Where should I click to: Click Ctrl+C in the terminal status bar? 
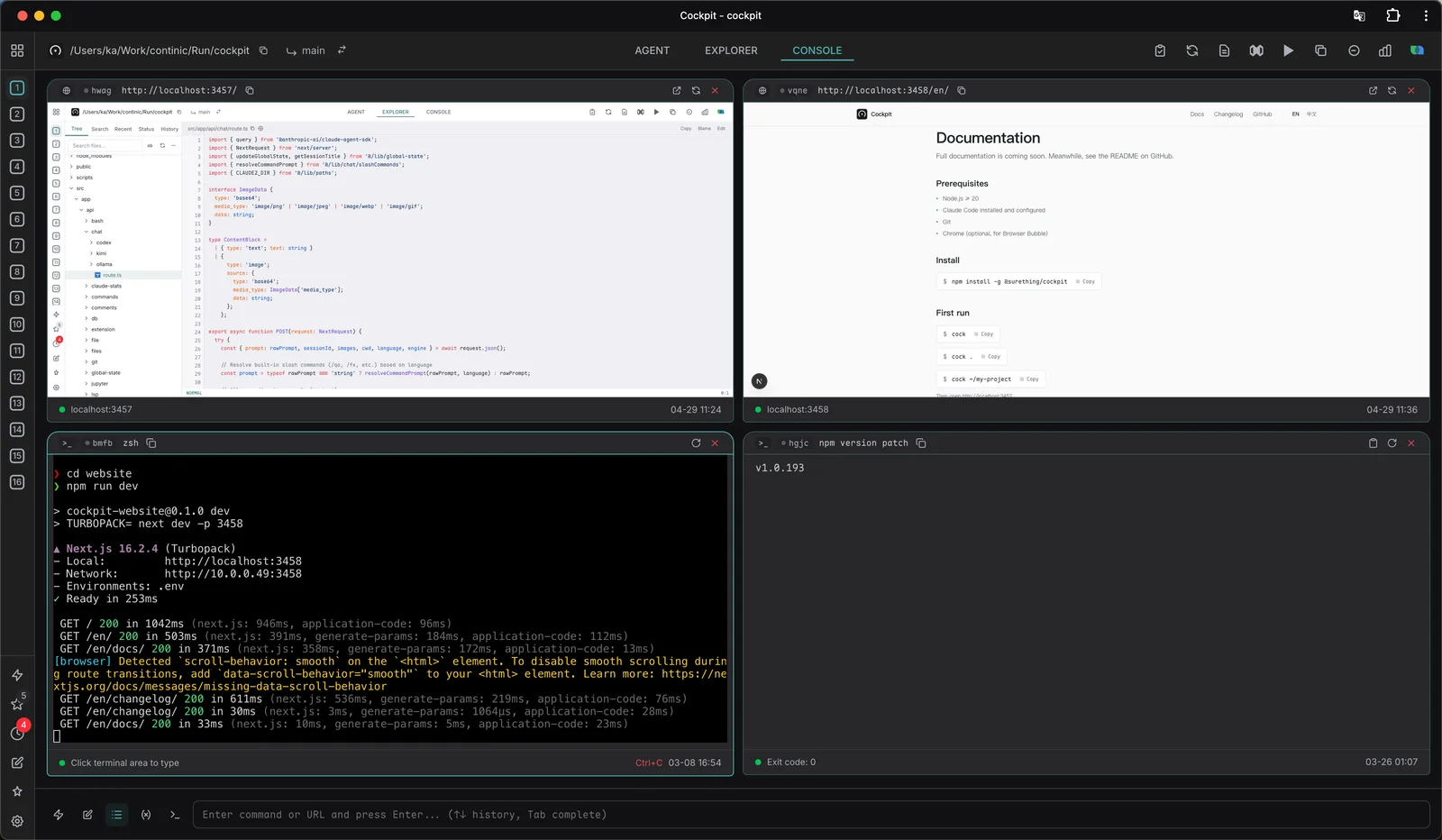pos(648,762)
